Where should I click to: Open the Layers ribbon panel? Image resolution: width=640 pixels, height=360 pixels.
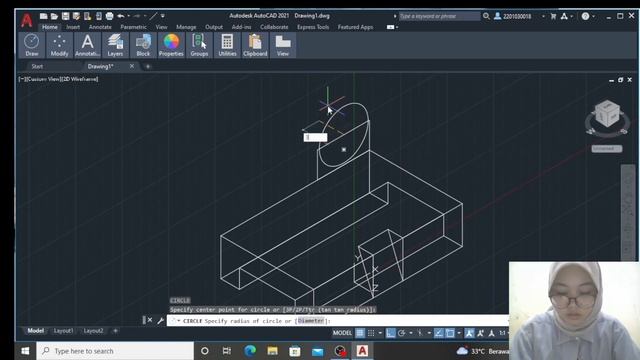[x=115, y=45]
